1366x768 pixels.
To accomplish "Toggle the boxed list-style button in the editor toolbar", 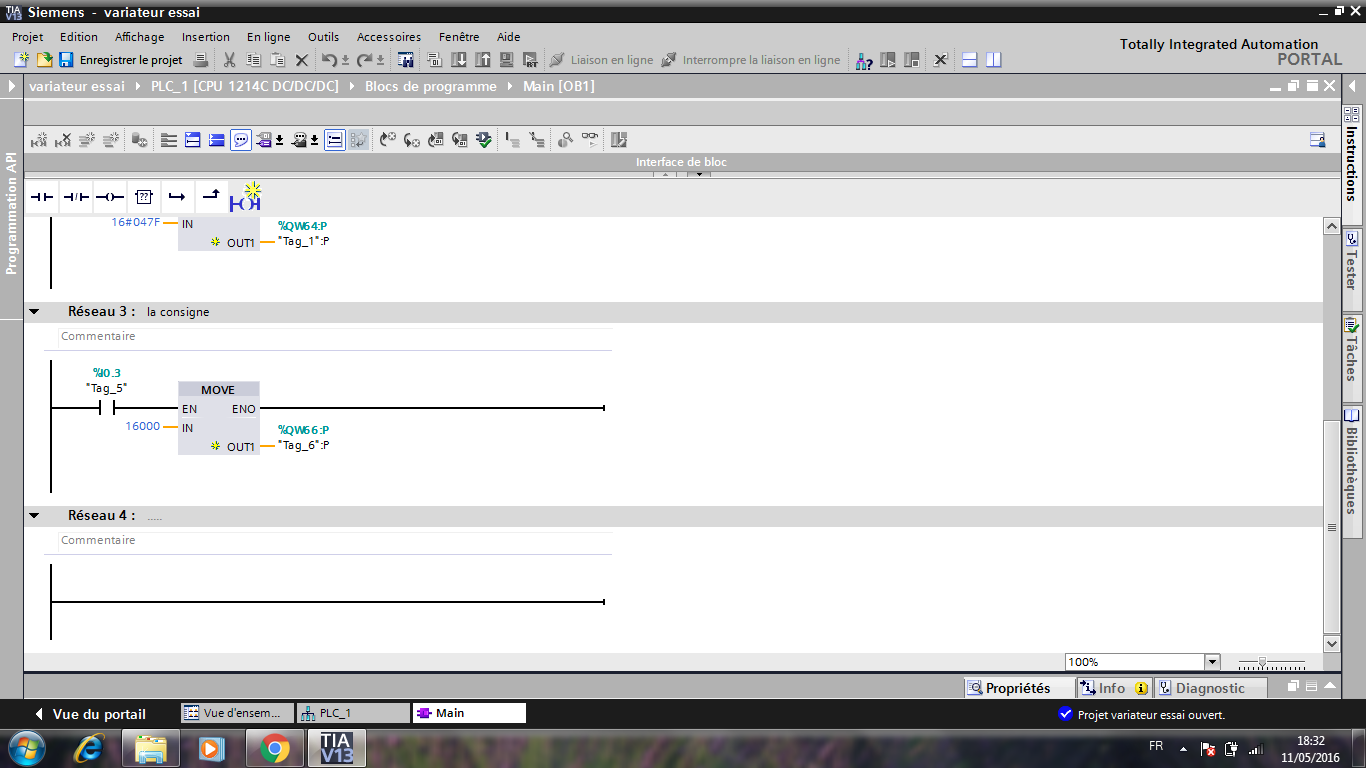I will (335, 140).
